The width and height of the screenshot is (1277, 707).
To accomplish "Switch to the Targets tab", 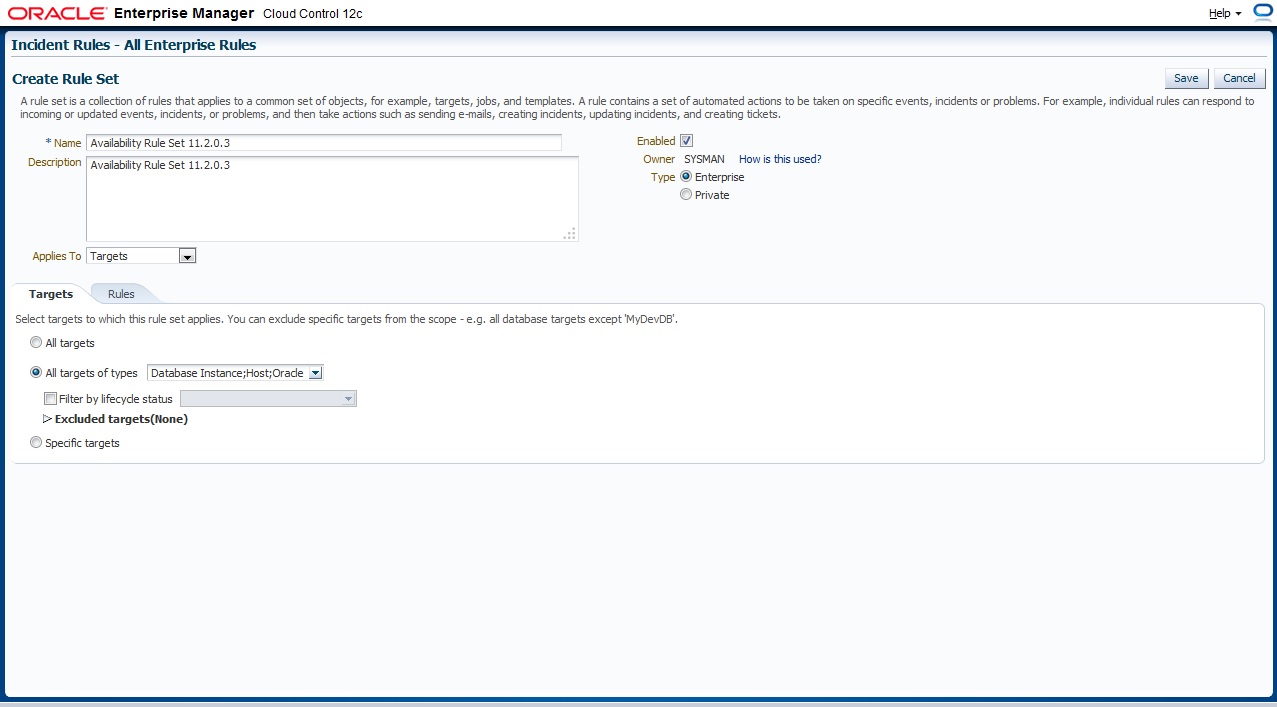I will pos(51,294).
